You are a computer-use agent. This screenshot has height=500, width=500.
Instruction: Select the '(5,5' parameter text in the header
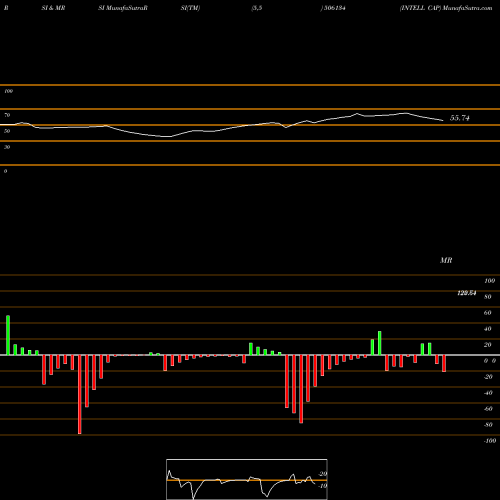[x=257, y=8]
